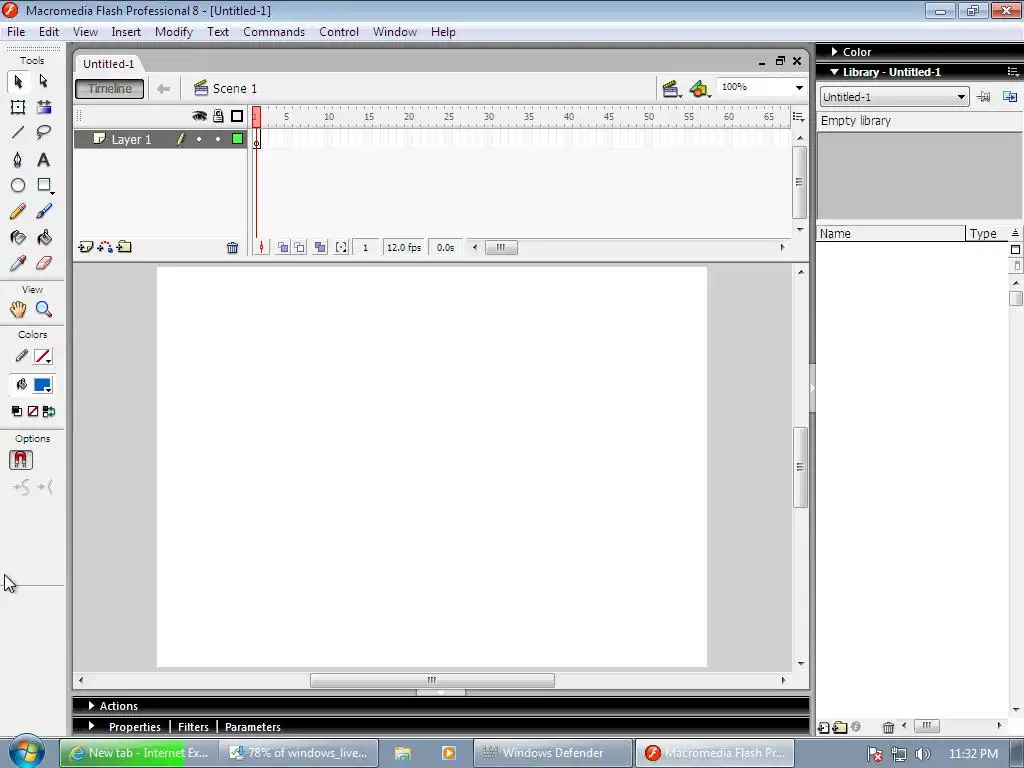Open the Commands menu
Viewport: 1024px width, 768px height.
pos(274,32)
